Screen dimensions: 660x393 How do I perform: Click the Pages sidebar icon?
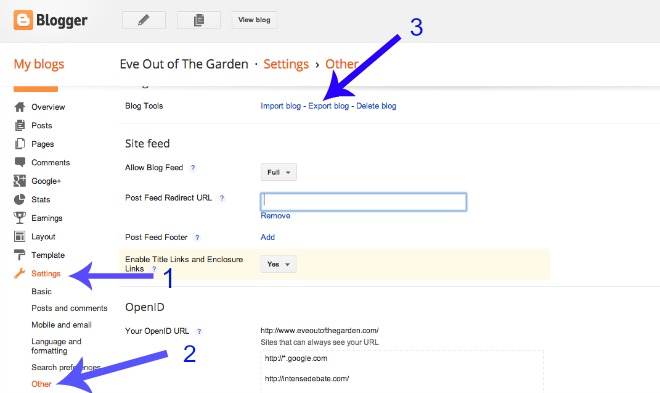[x=19, y=144]
